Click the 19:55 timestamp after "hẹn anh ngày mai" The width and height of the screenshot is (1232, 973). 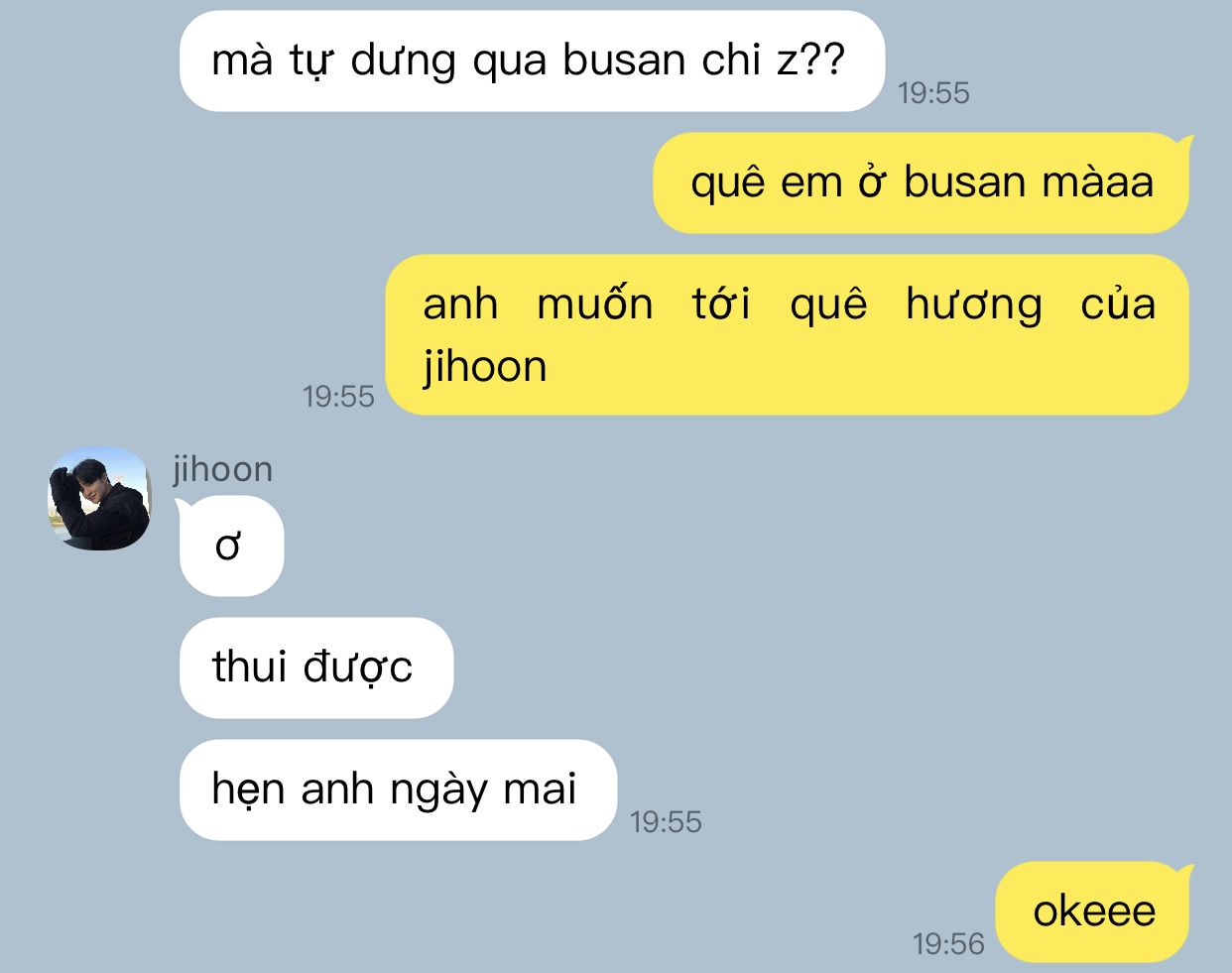[666, 822]
